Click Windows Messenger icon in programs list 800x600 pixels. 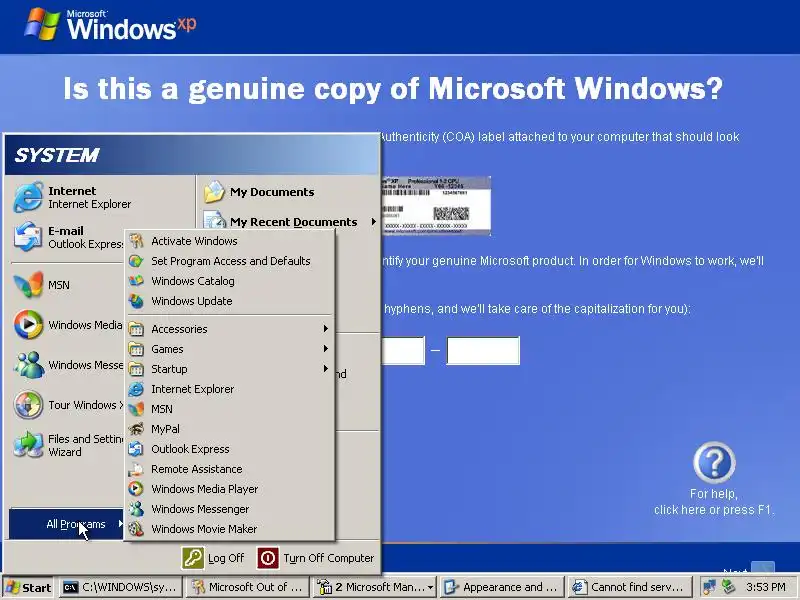136,509
